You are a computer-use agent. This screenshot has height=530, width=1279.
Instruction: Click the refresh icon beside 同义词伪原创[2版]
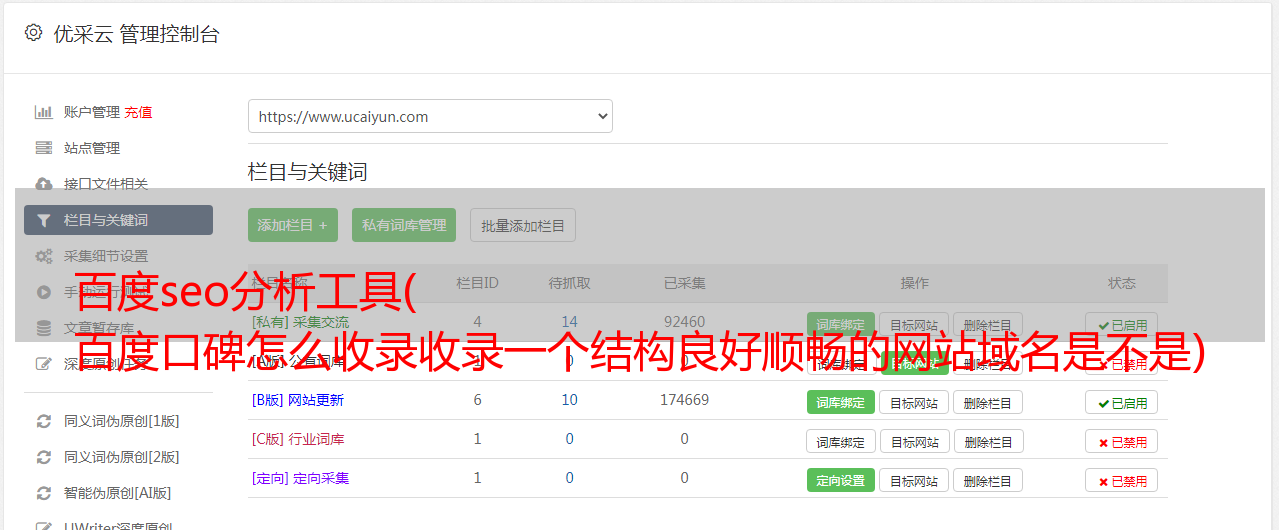43,457
